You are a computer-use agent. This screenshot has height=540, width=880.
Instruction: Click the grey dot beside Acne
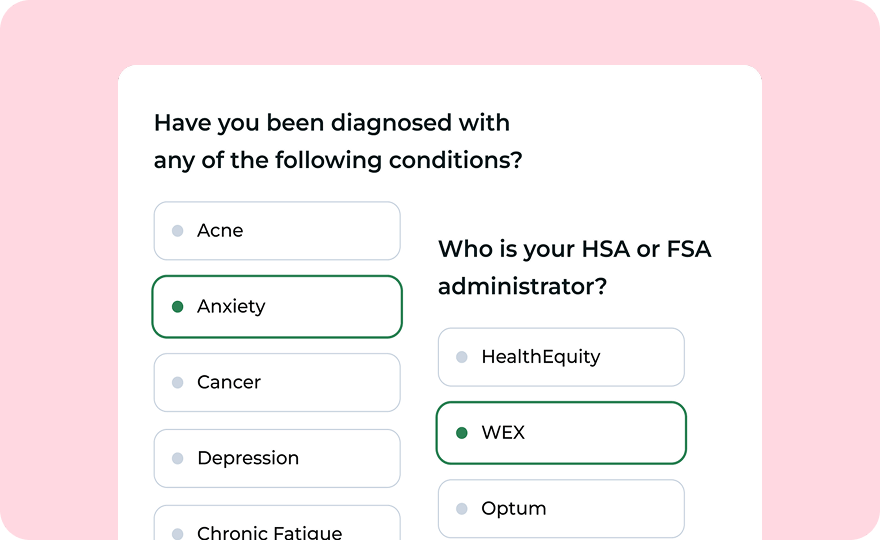[178, 231]
